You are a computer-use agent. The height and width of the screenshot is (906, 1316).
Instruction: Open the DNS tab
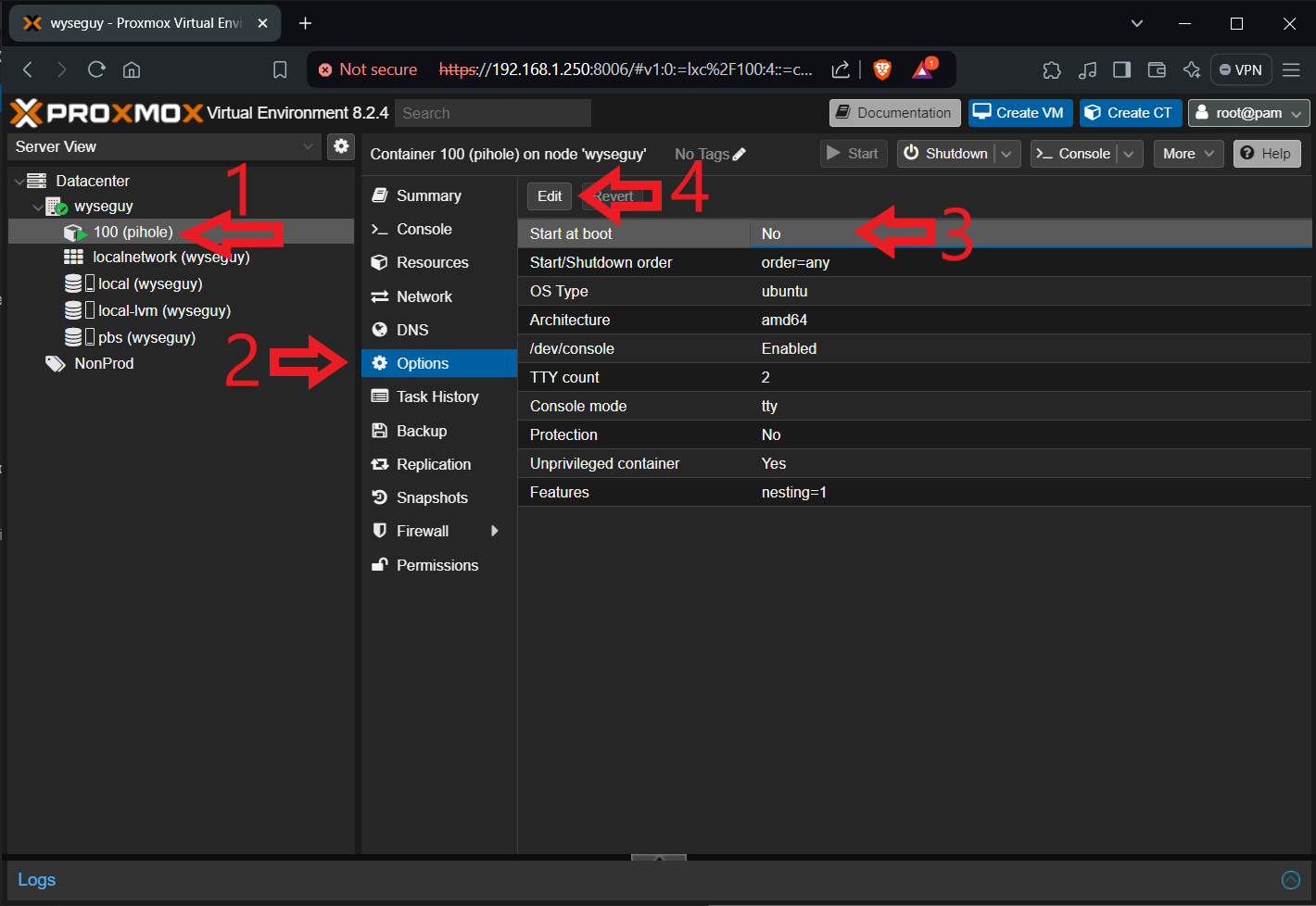[x=438, y=330]
